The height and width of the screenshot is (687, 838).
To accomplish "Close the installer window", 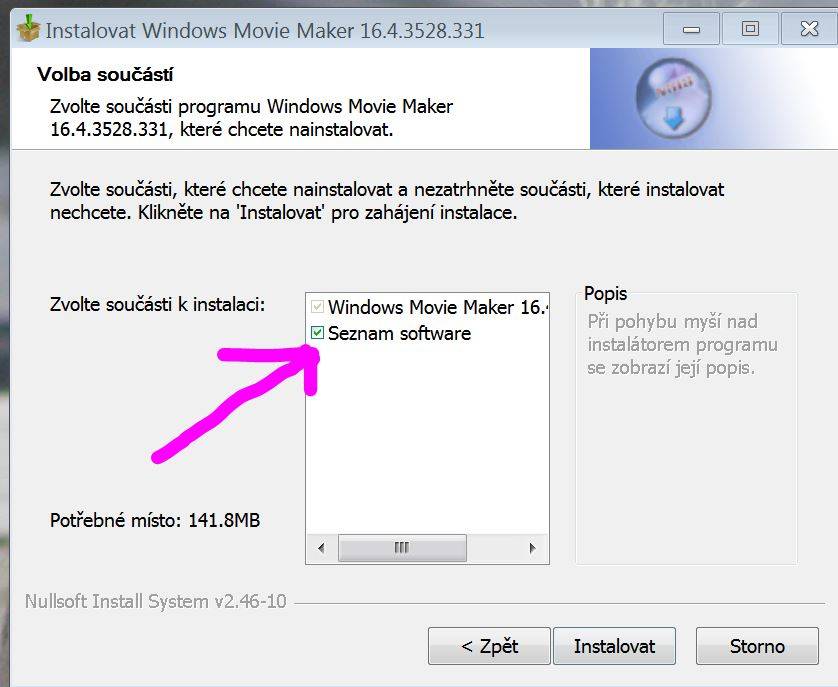I will click(x=809, y=29).
